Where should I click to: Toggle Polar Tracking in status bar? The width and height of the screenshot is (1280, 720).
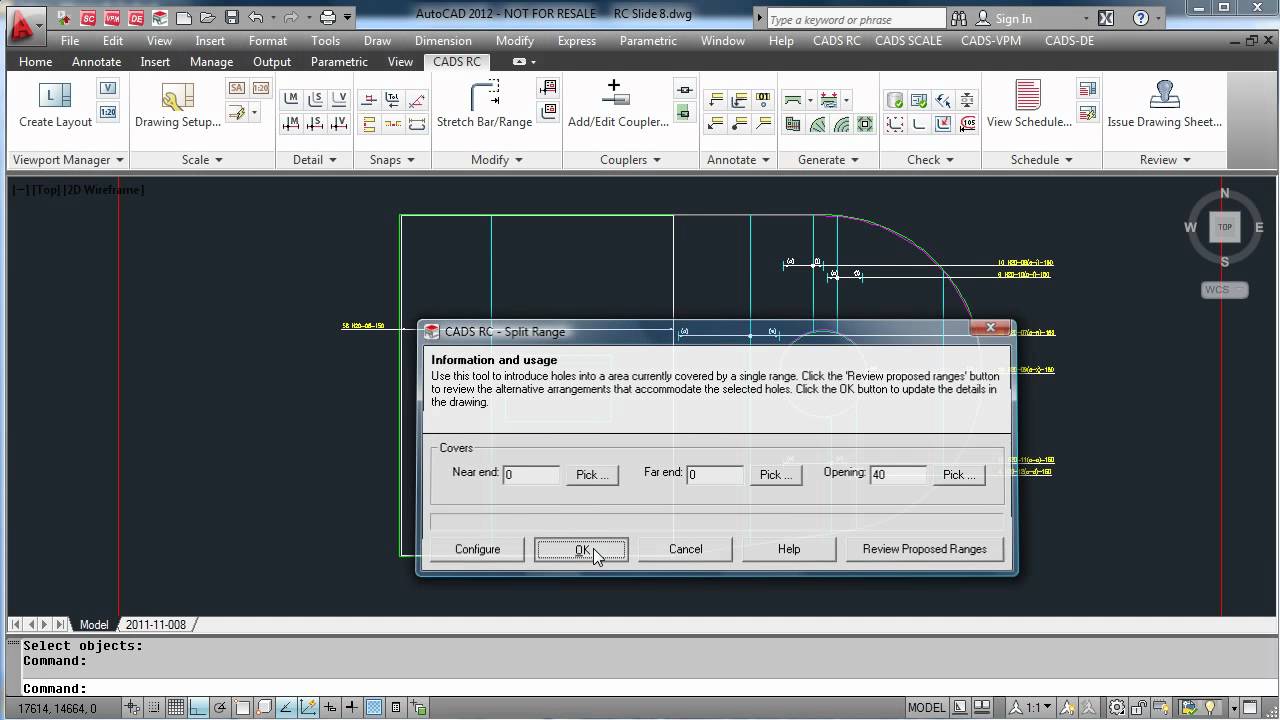coord(220,708)
